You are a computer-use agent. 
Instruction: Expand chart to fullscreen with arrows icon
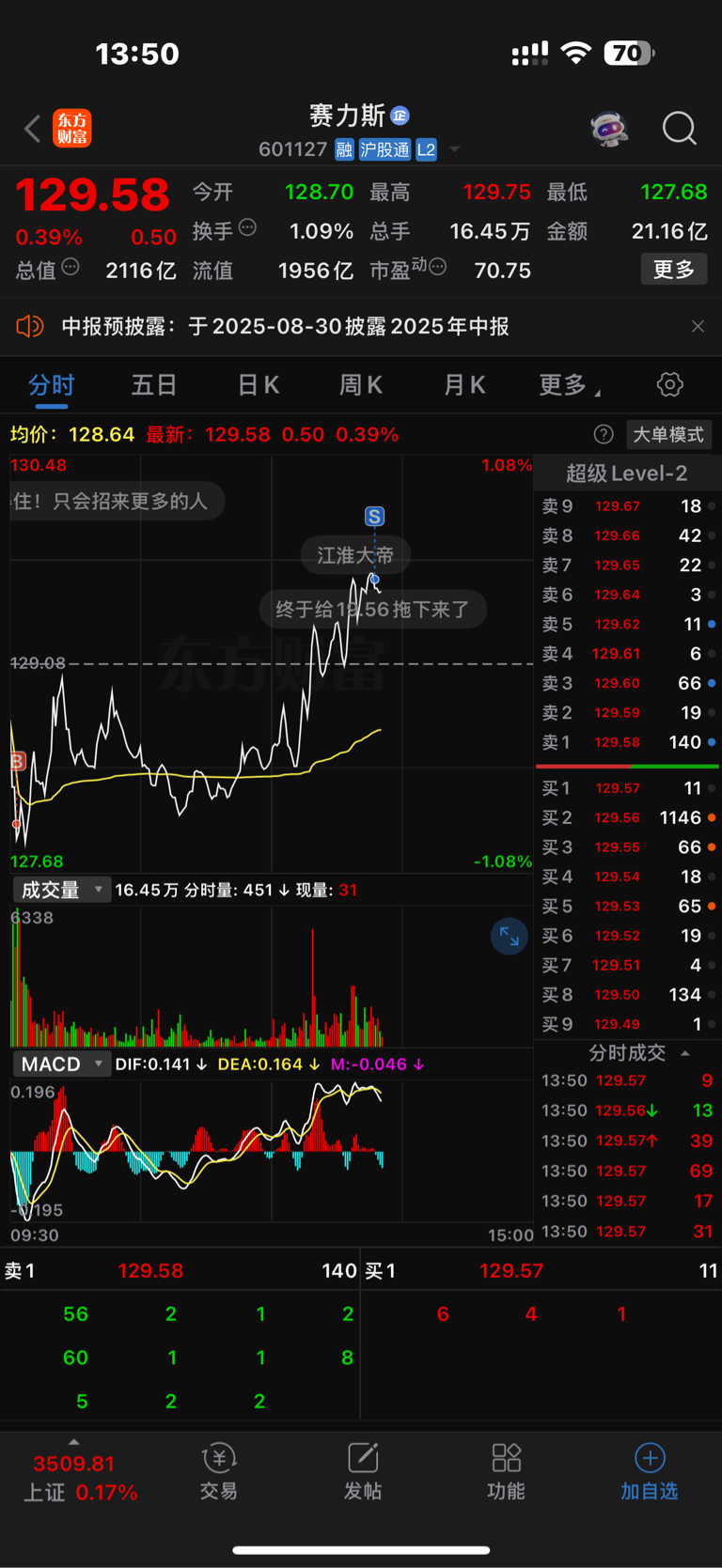pos(510,937)
